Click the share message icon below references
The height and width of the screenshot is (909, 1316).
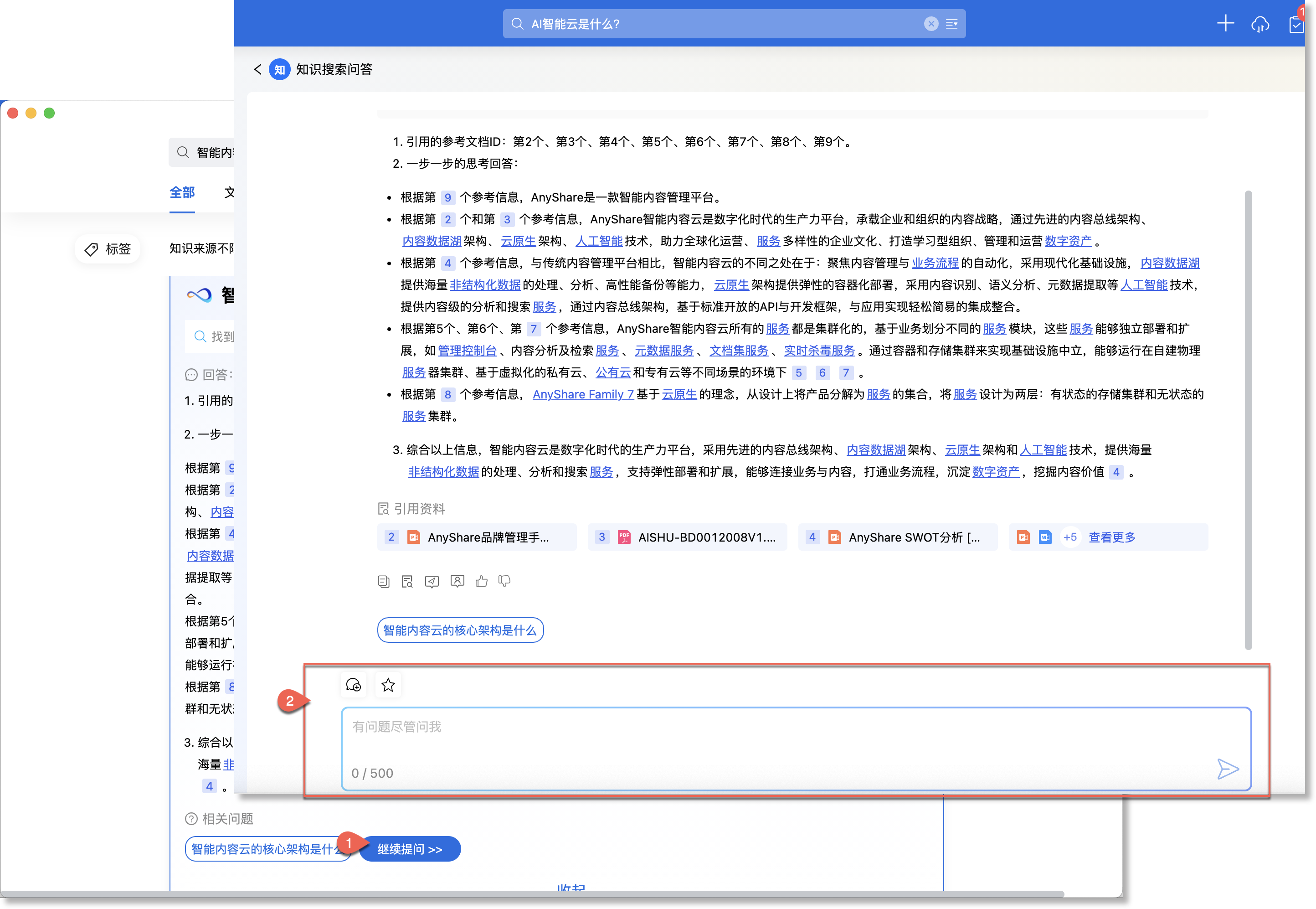click(432, 581)
